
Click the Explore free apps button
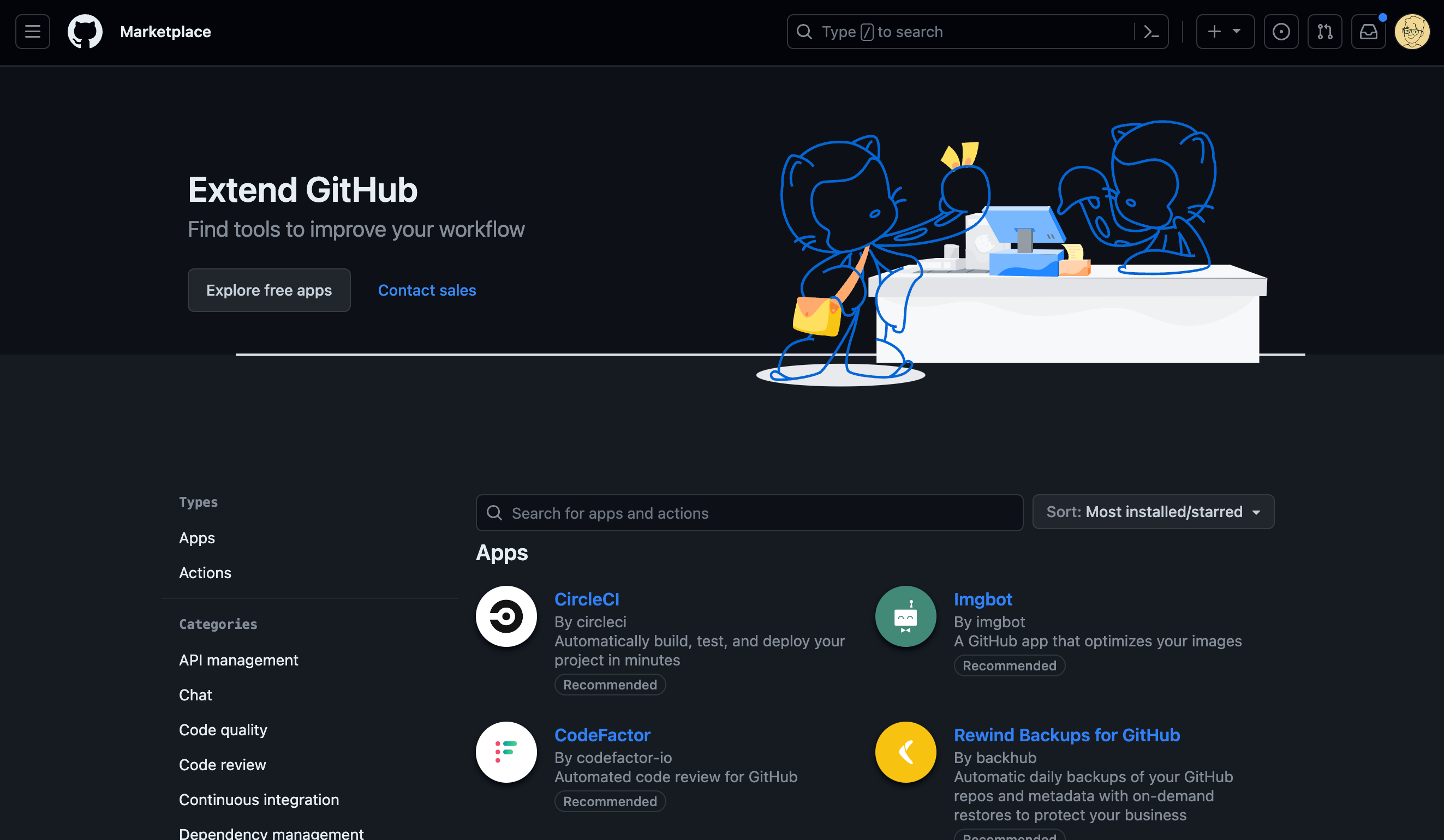[268, 290]
